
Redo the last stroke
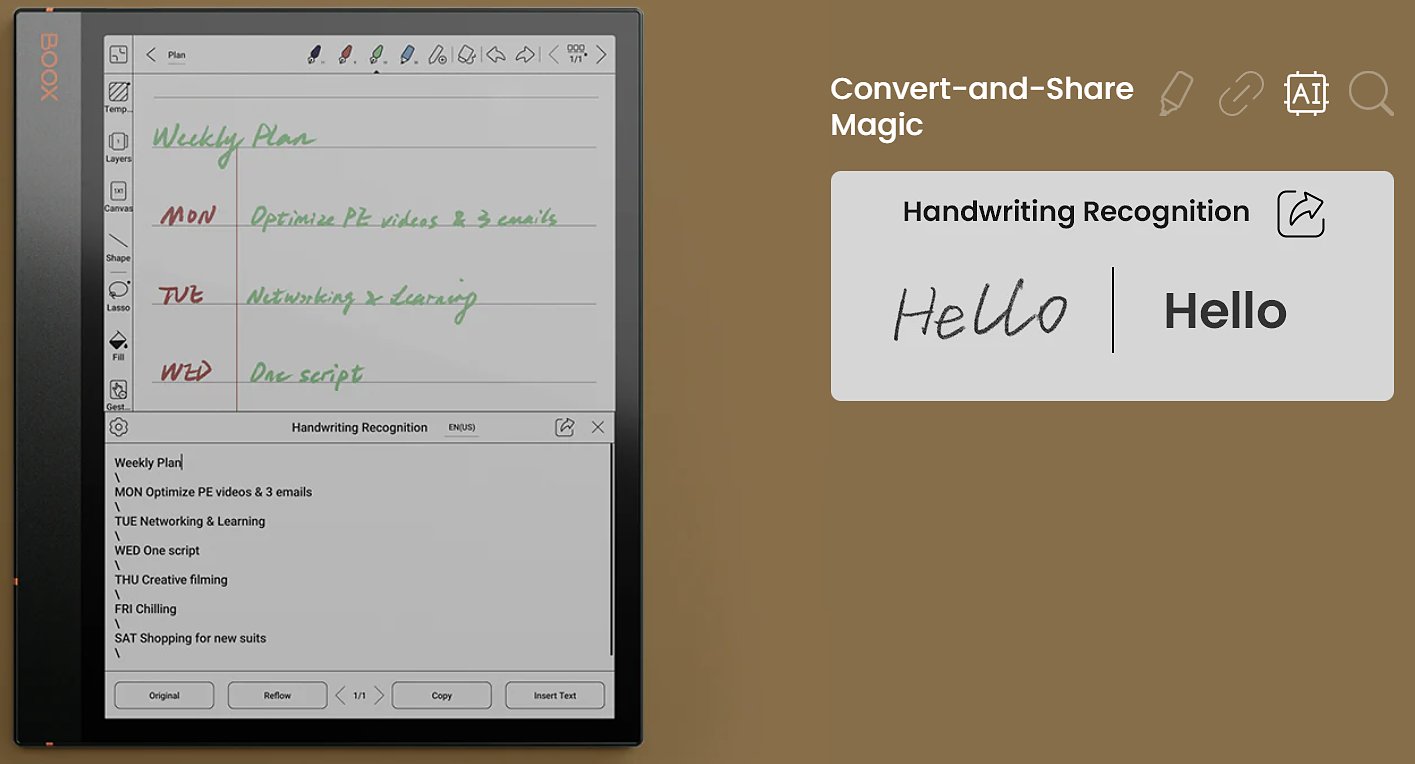[x=525, y=55]
